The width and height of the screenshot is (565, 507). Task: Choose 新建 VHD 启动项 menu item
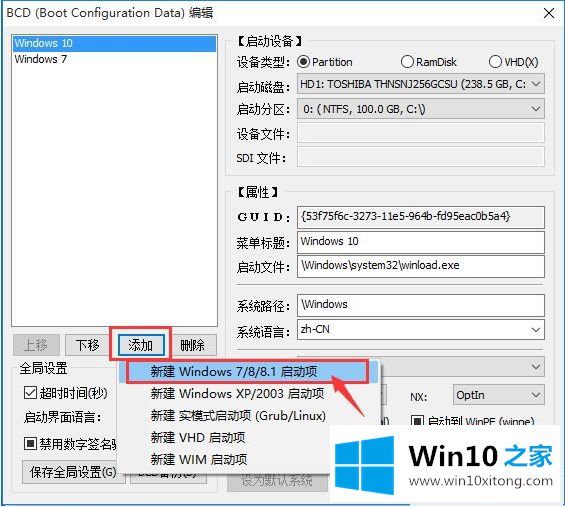[224, 438]
